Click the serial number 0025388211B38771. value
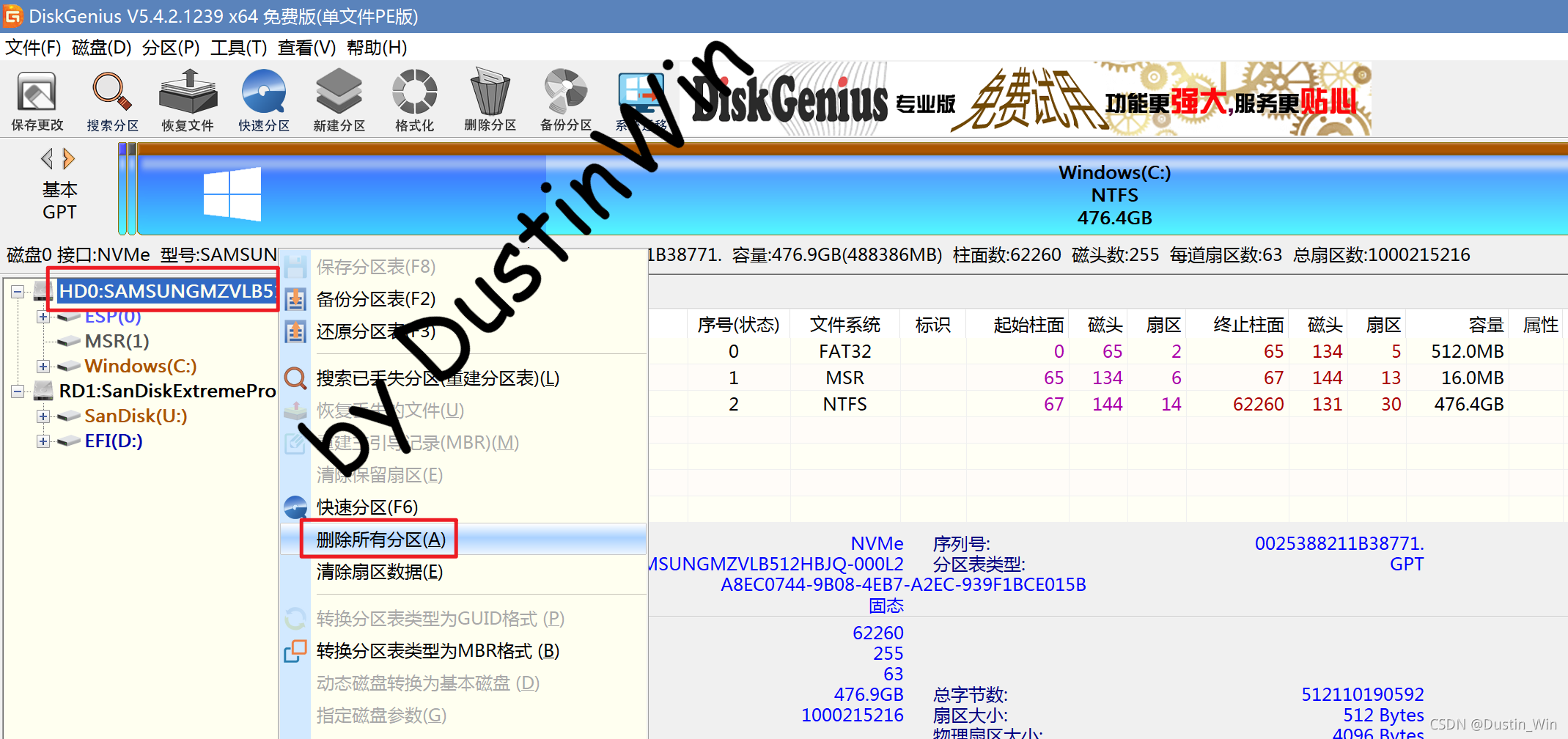The height and width of the screenshot is (739, 1568). (x=1339, y=544)
